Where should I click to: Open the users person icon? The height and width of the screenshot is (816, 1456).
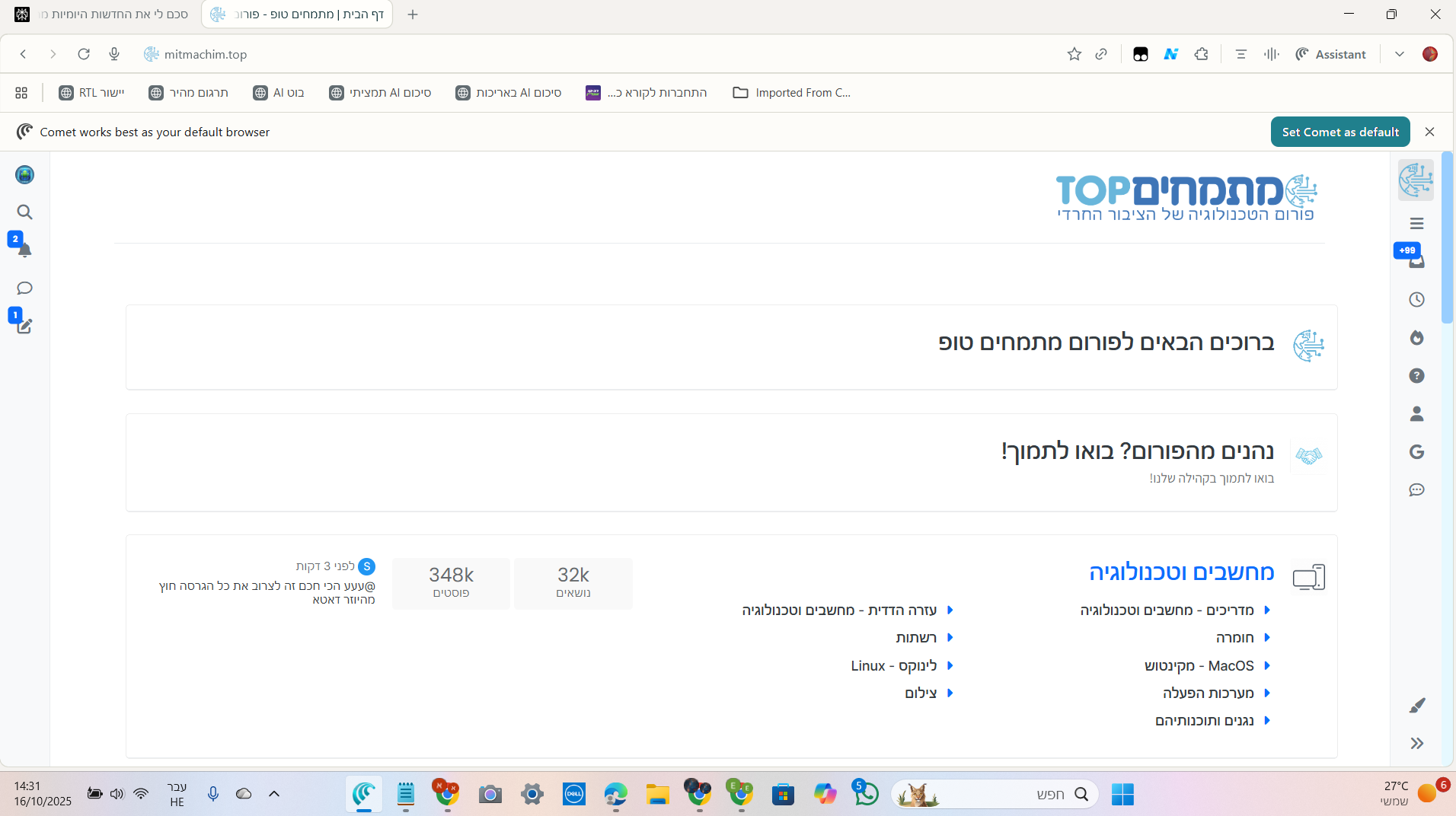(x=1416, y=414)
